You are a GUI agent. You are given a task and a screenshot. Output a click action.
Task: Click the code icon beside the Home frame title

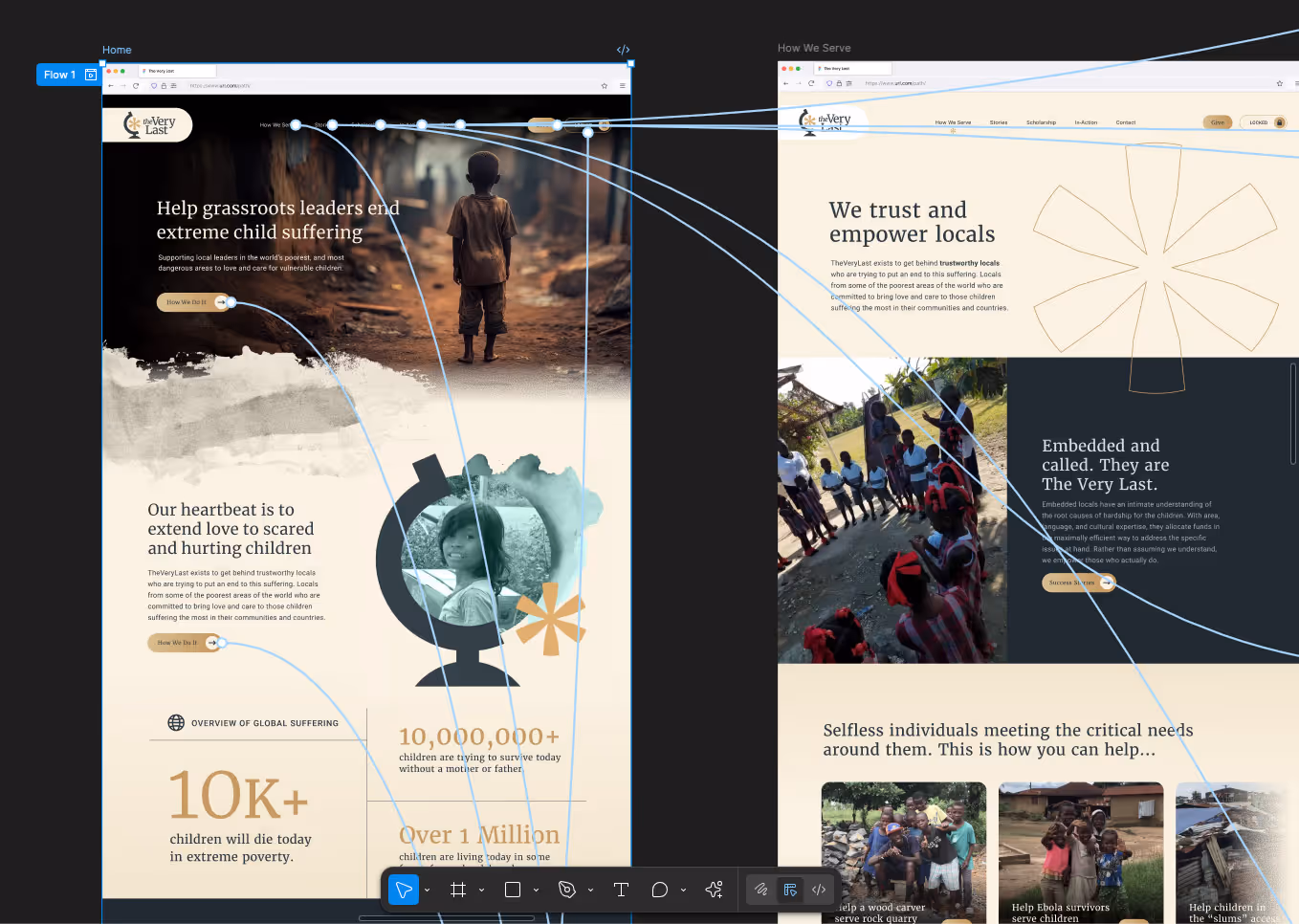pos(623,49)
